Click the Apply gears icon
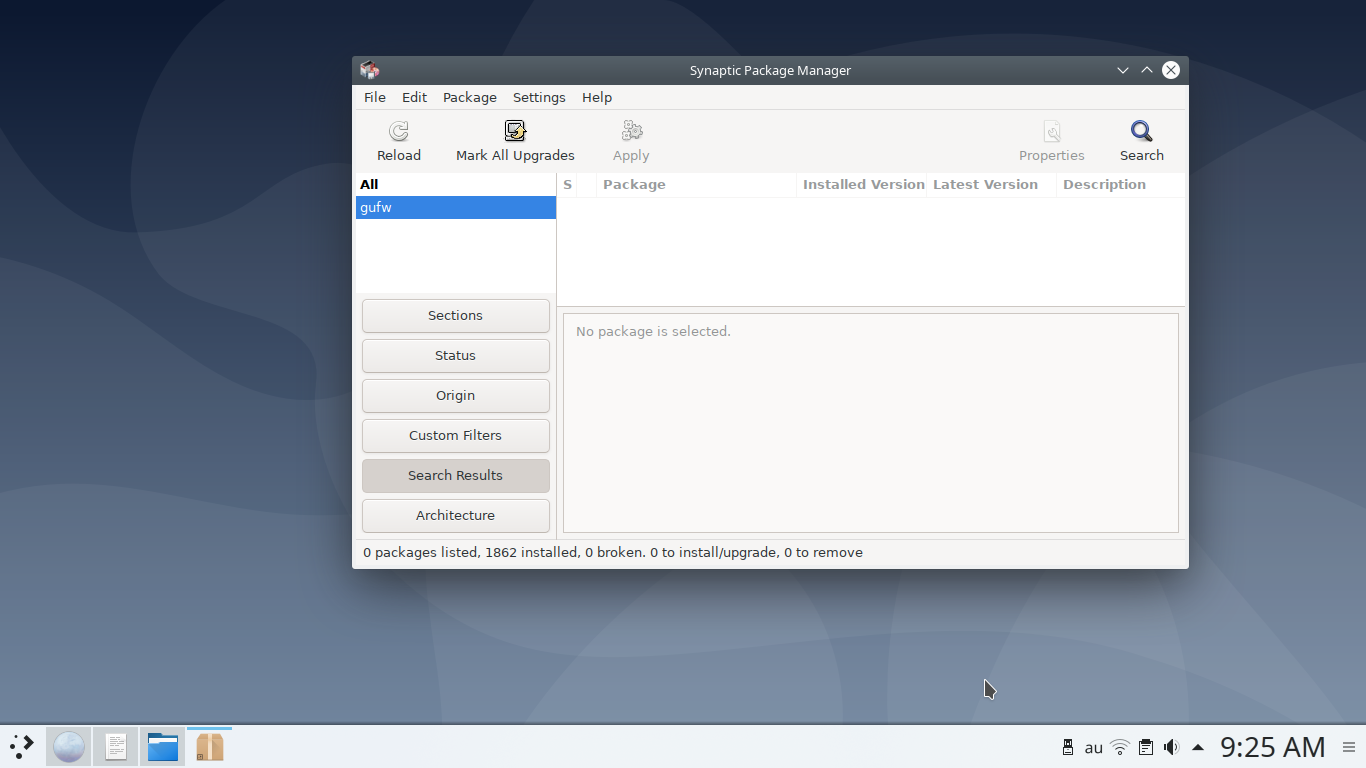Screen dimensions: 1366x768 (632, 131)
